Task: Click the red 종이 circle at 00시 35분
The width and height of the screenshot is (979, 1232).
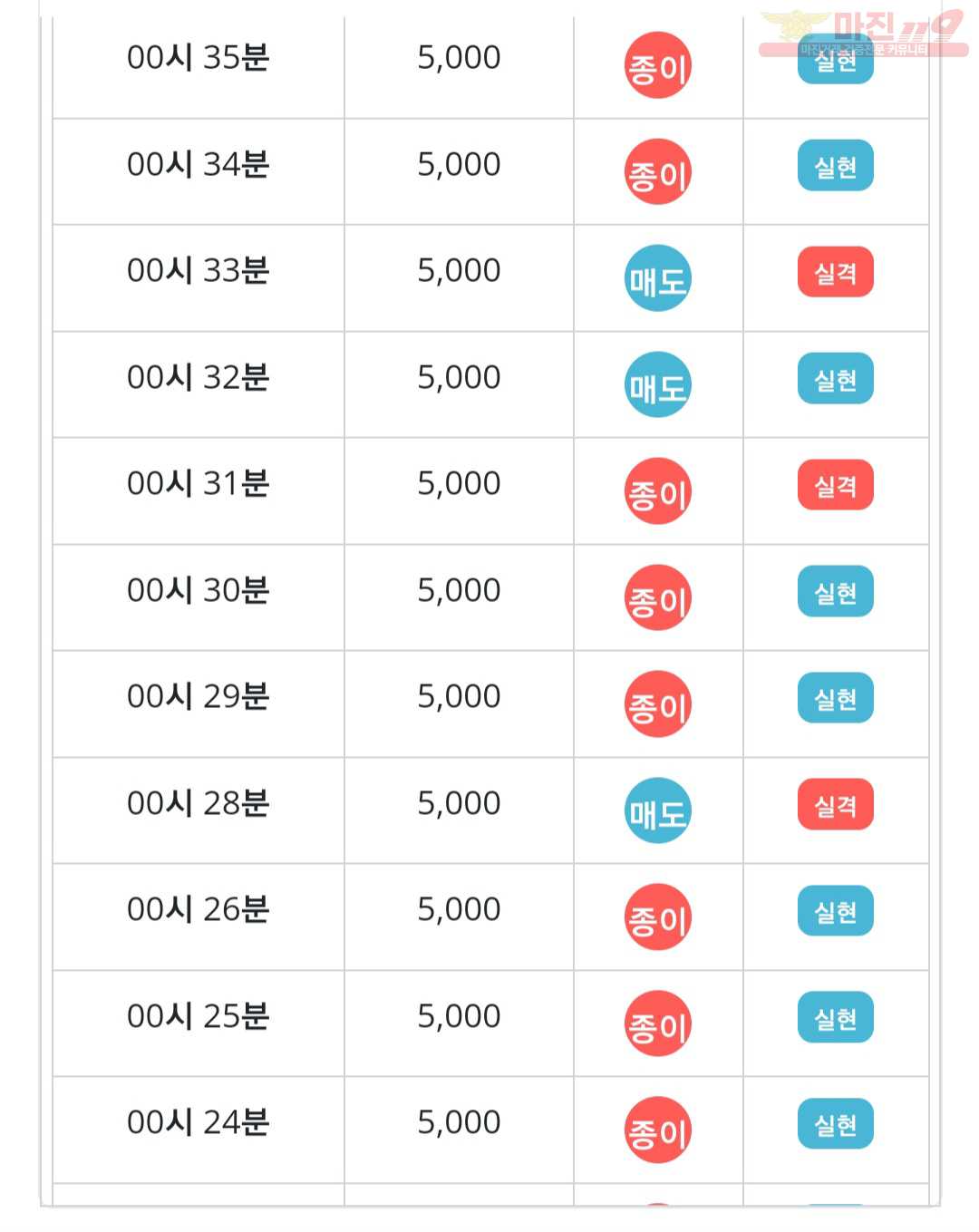Action: pyautogui.click(x=658, y=65)
